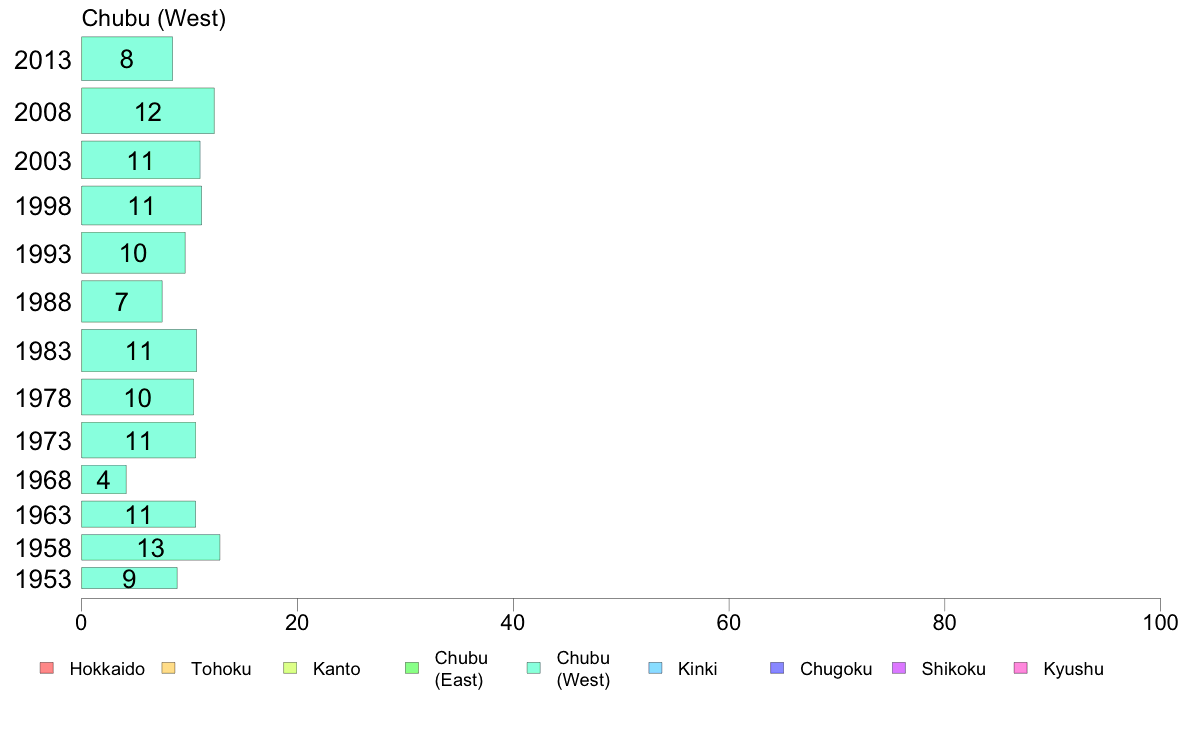
Task: Select the 1988 bar showing 7
Action: pyautogui.click(x=122, y=301)
